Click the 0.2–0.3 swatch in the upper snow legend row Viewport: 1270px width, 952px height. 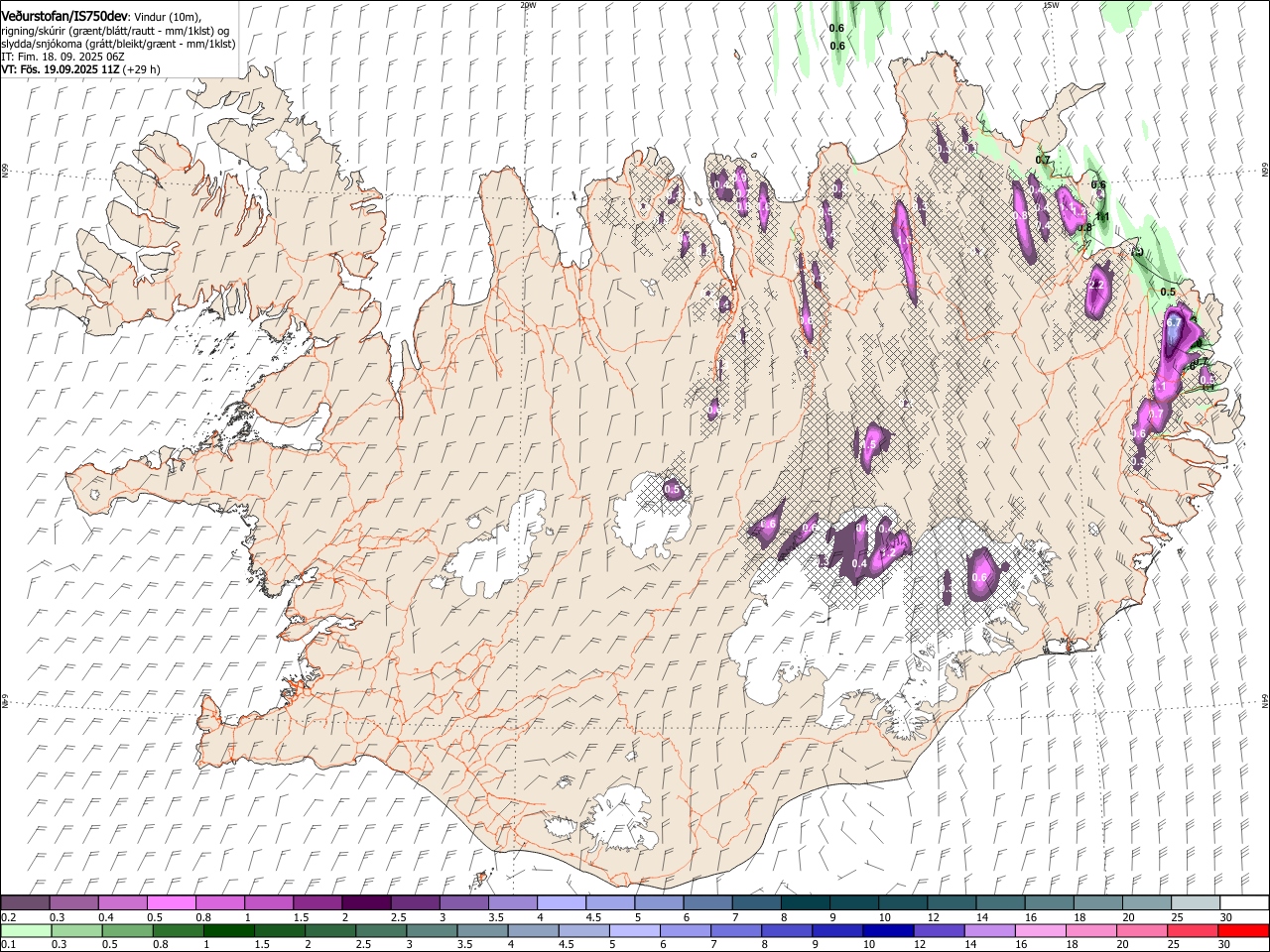click(x=25, y=902)
